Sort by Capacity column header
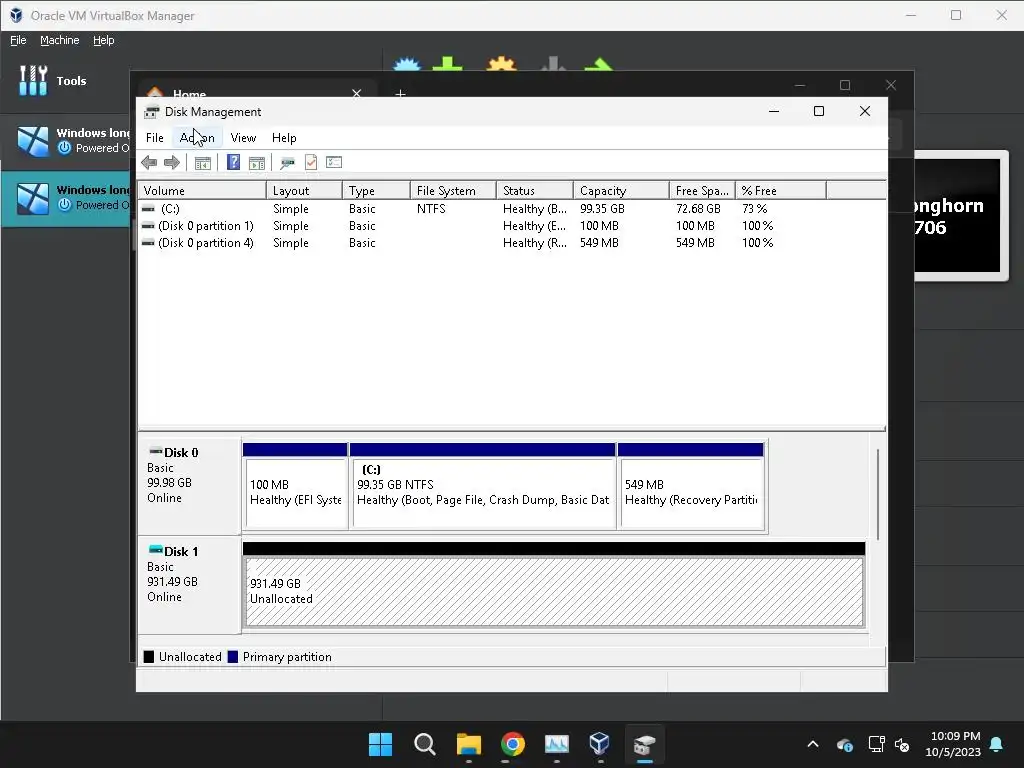Image resolution: width=1024 pixels, height=768 pixels. point(622,191)
